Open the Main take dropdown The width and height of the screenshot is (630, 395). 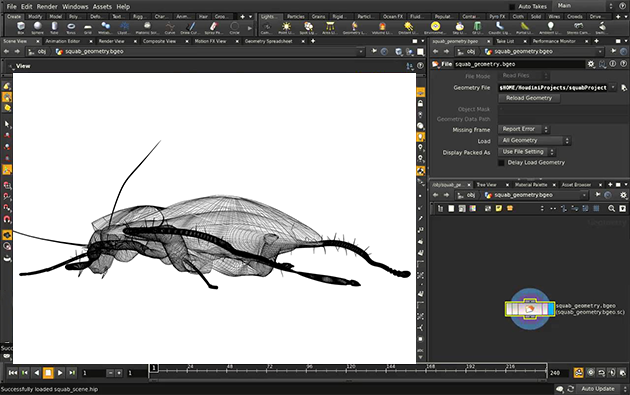(x=583, y=6)
